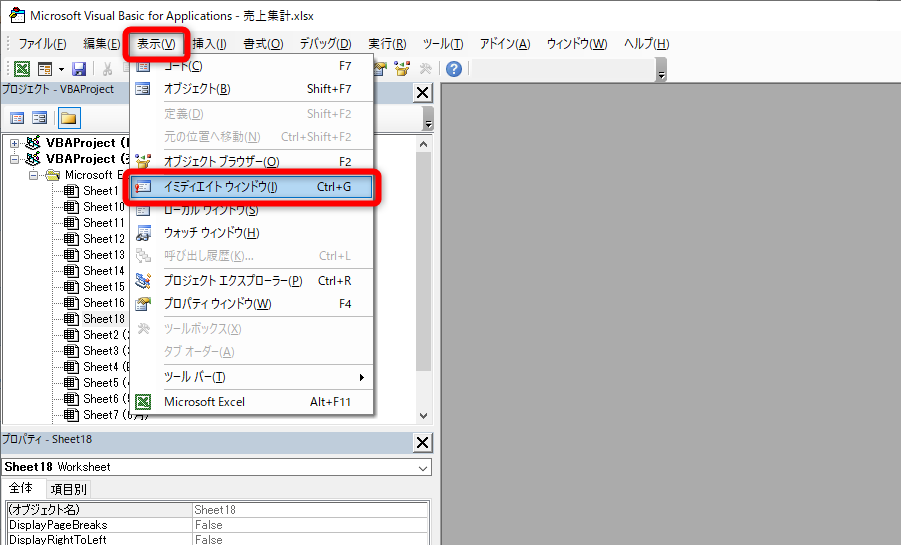This screenshot has height=545, width=901.
Task: Switch to 項目別 tab in Properties
Action: pyautogui.click(x=68, y=489)
